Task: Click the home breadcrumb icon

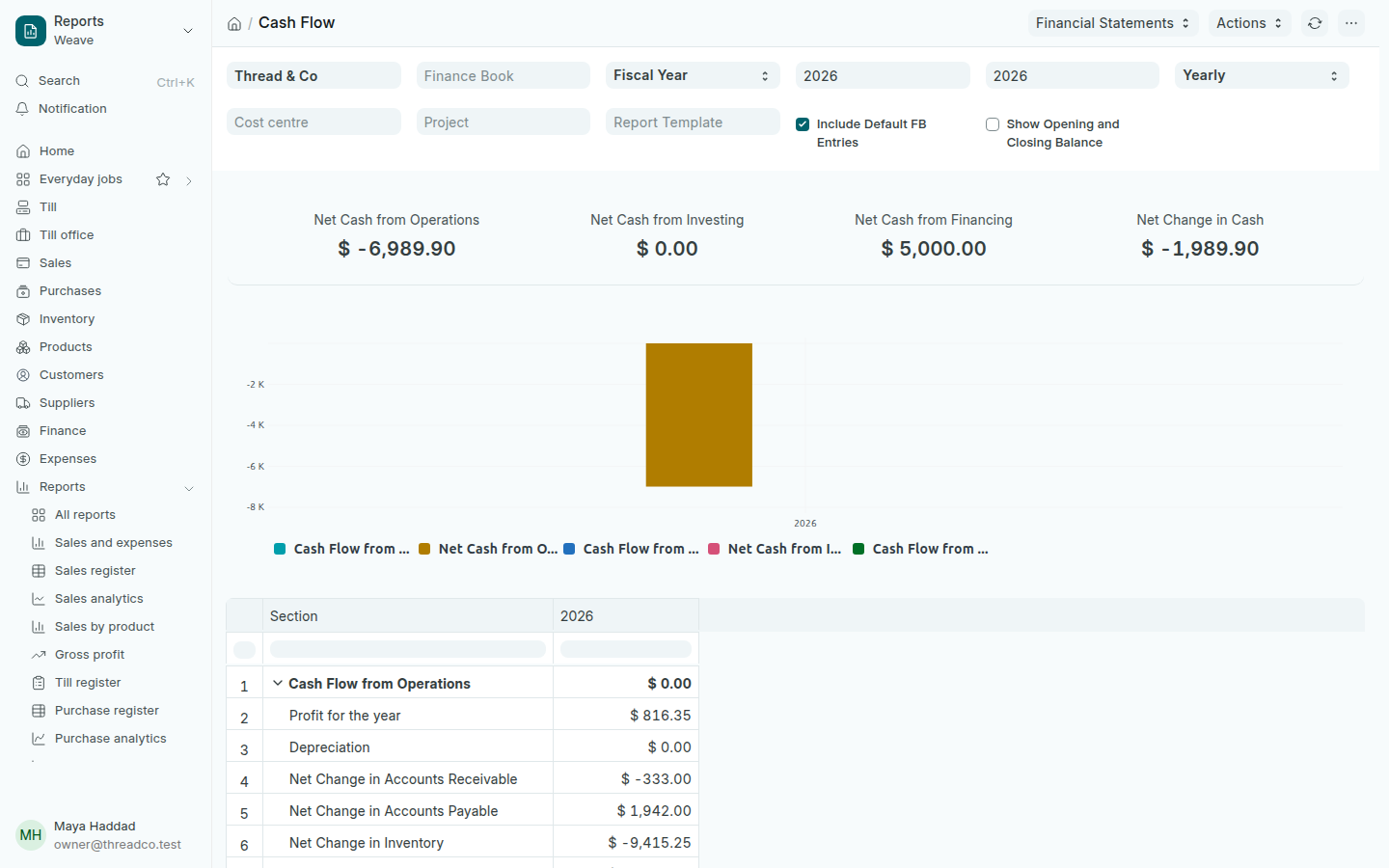Action: pos(234,23)
